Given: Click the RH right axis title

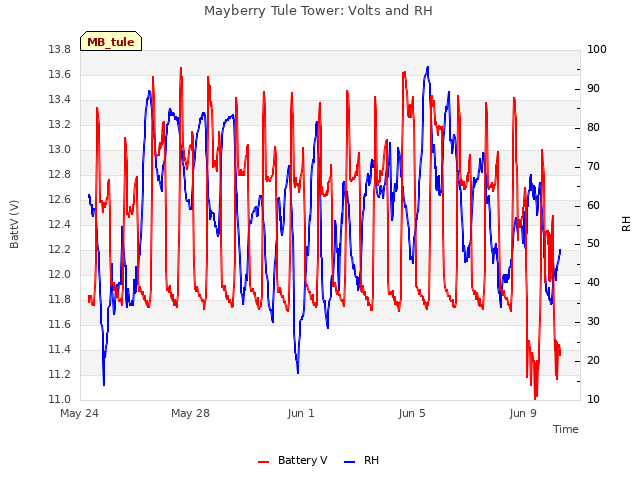Looking at the screenshot, I should pos(626,224).
